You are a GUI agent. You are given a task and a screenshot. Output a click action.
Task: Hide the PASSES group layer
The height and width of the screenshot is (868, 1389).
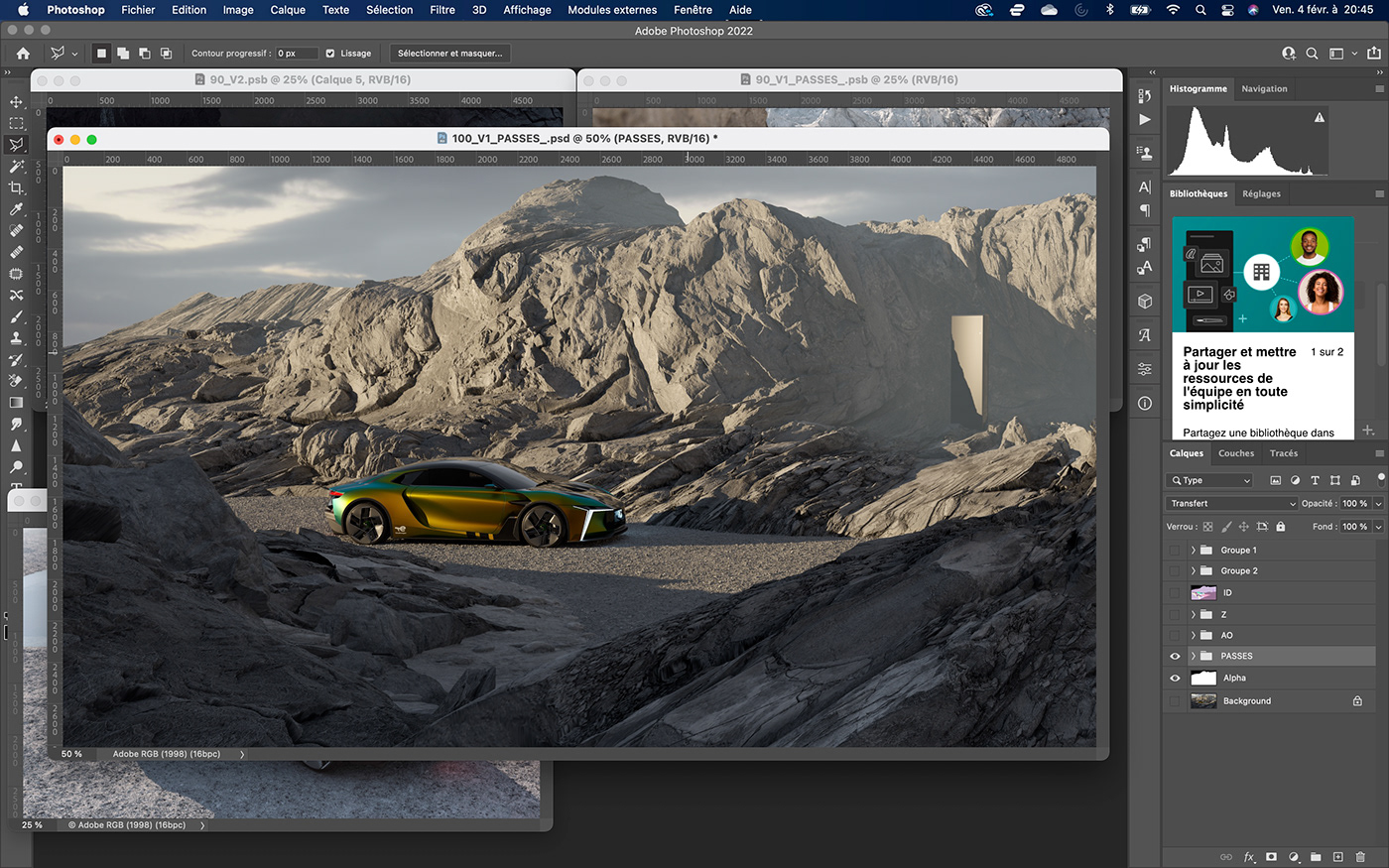1175,657
